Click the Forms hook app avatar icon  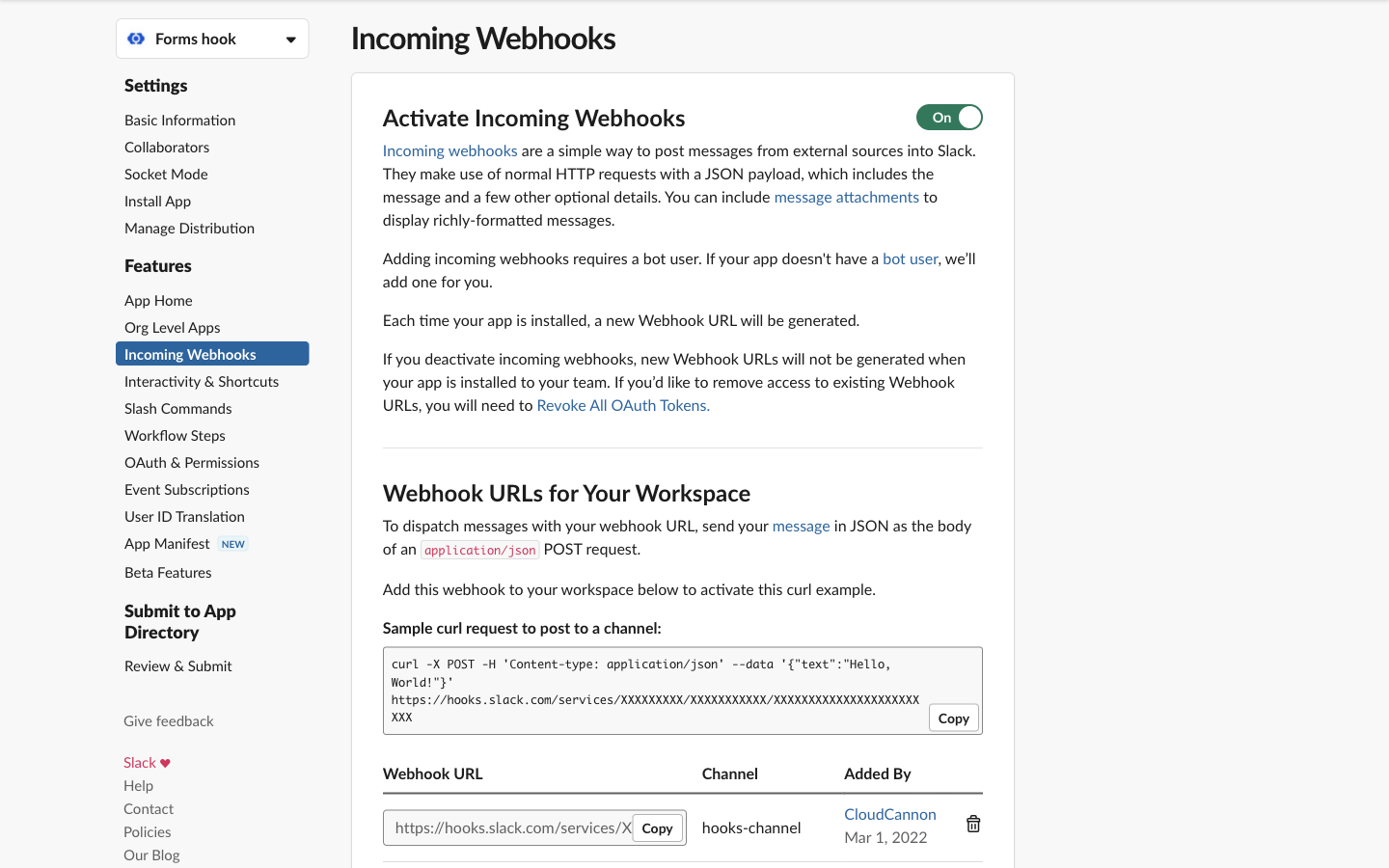click(x=136, y=39)
